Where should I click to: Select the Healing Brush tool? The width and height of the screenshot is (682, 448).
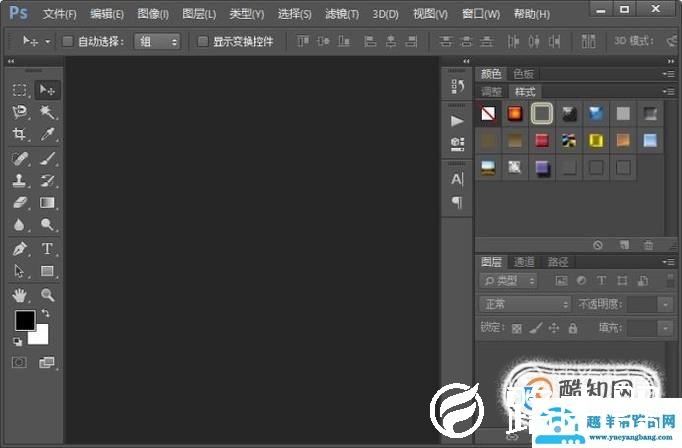20,159
